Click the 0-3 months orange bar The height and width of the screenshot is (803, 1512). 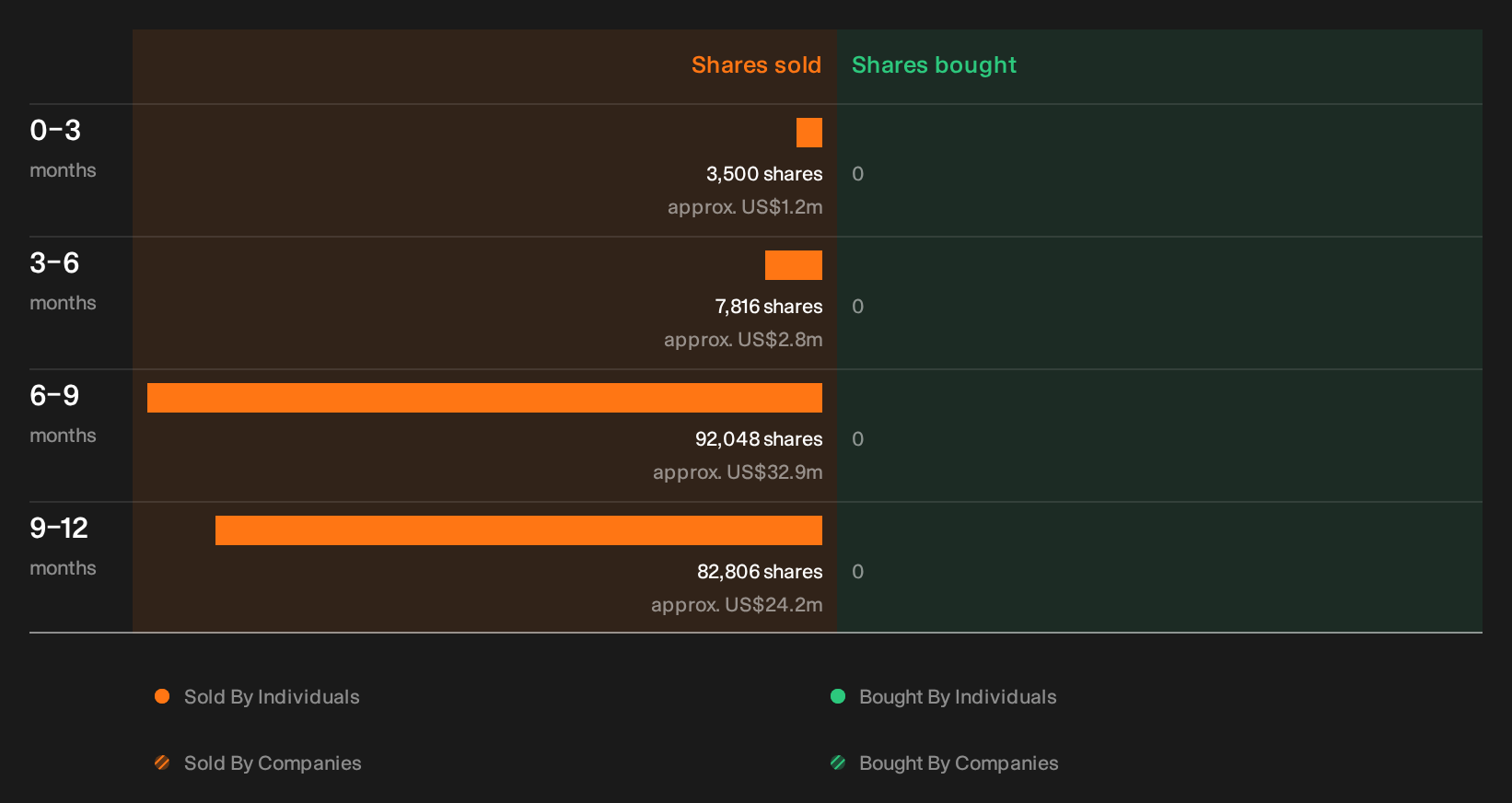click(809, 133)
